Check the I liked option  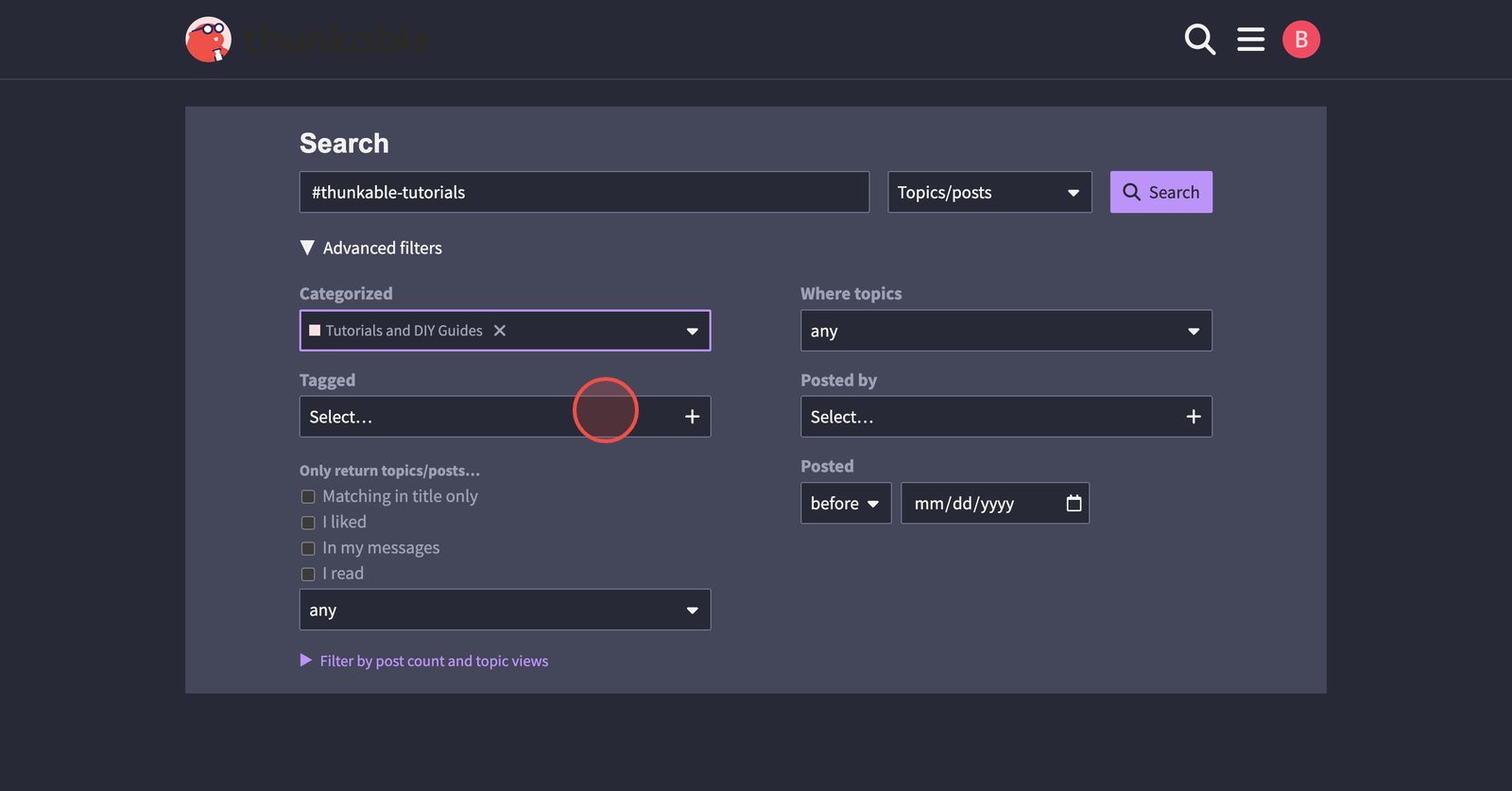[x=308, y=523]
